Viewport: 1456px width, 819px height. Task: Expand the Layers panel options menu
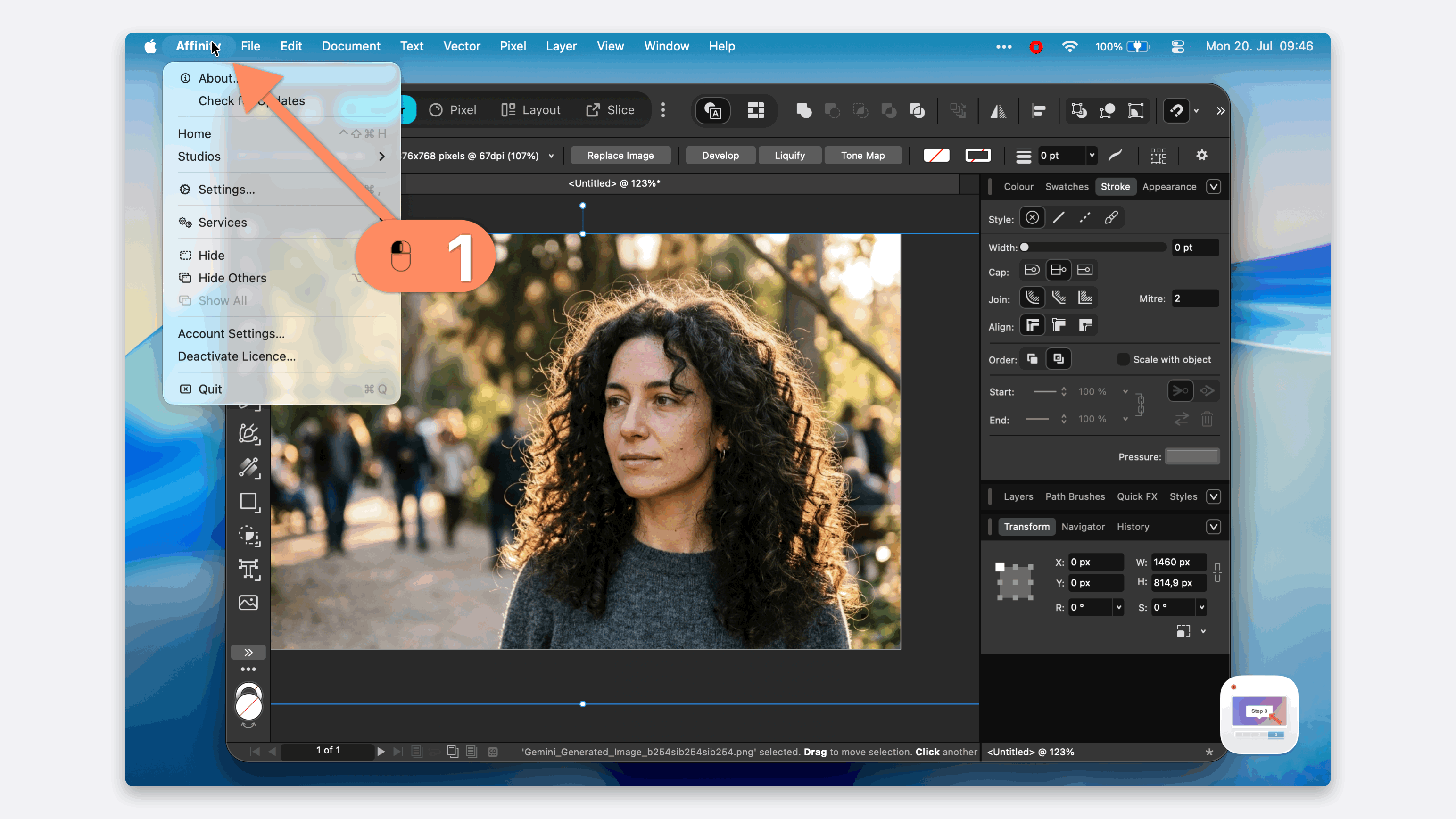tap(1213, 497)
